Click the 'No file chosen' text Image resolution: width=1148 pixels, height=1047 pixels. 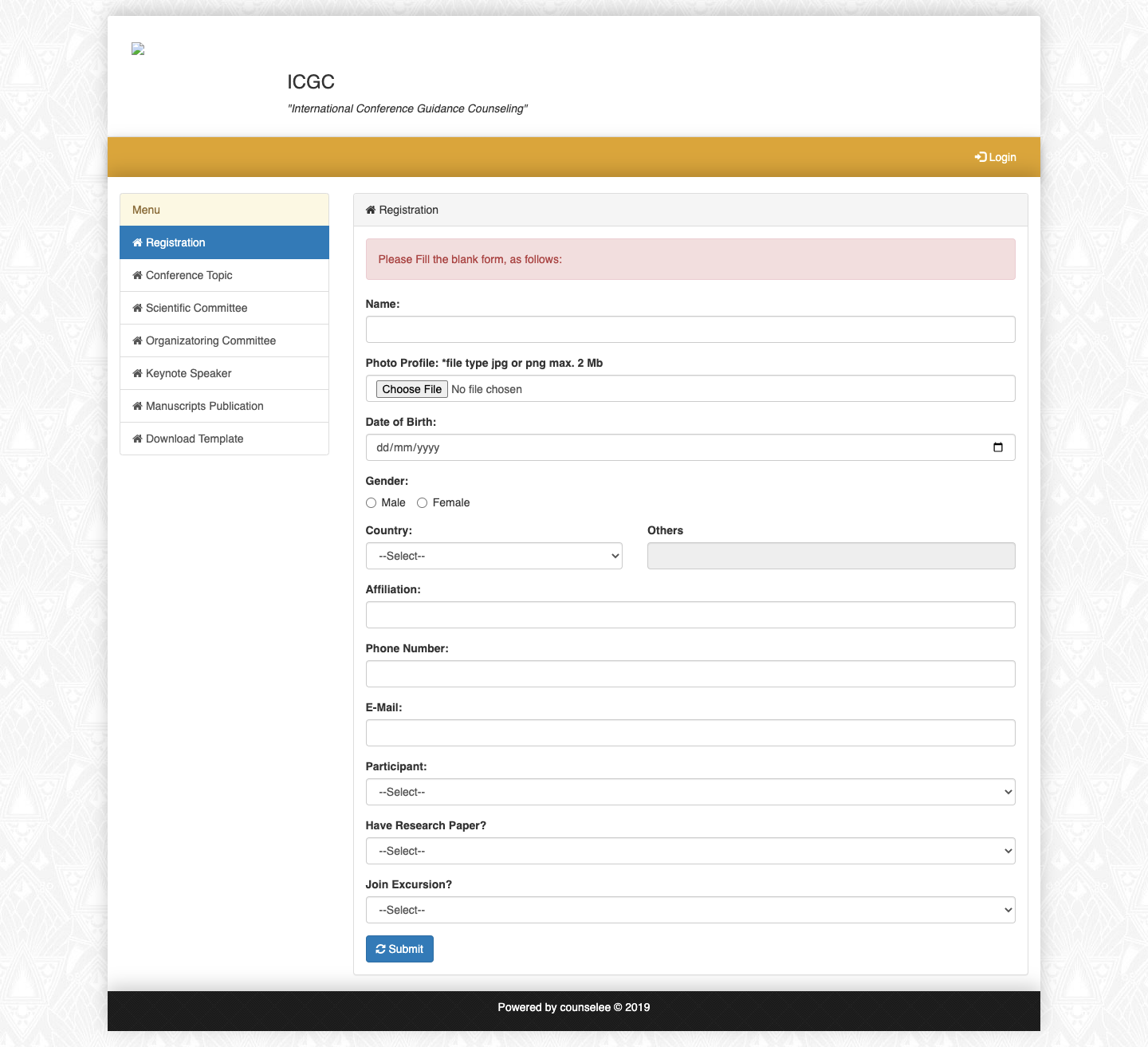(486, 389)
